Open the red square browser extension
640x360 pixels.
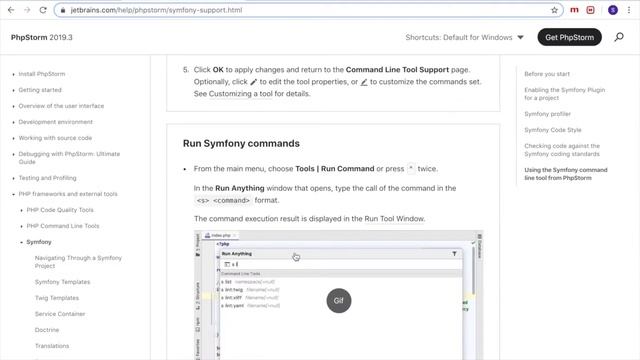pos(590,10)
